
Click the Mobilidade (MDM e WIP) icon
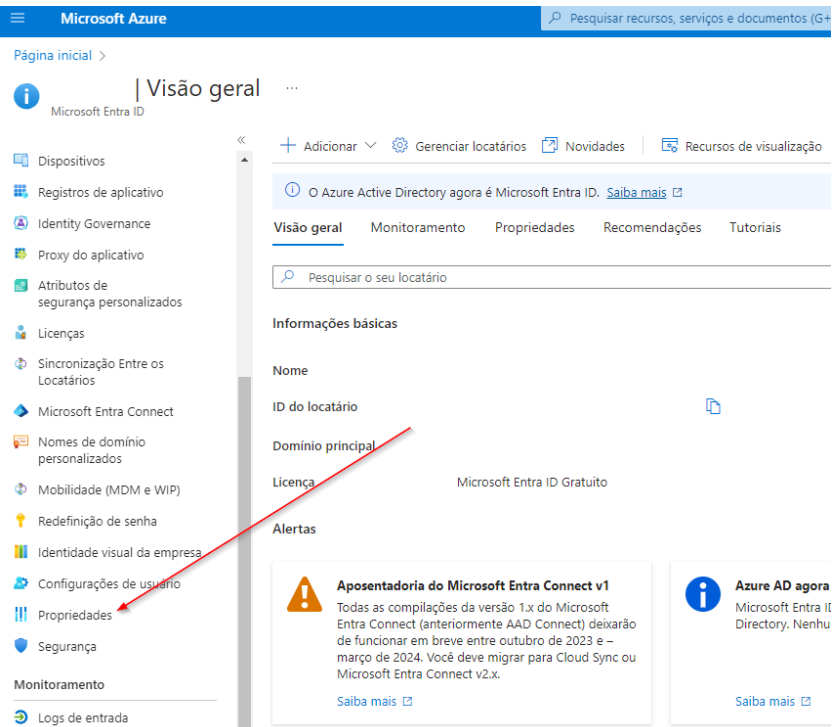click(x=21, y=489)
